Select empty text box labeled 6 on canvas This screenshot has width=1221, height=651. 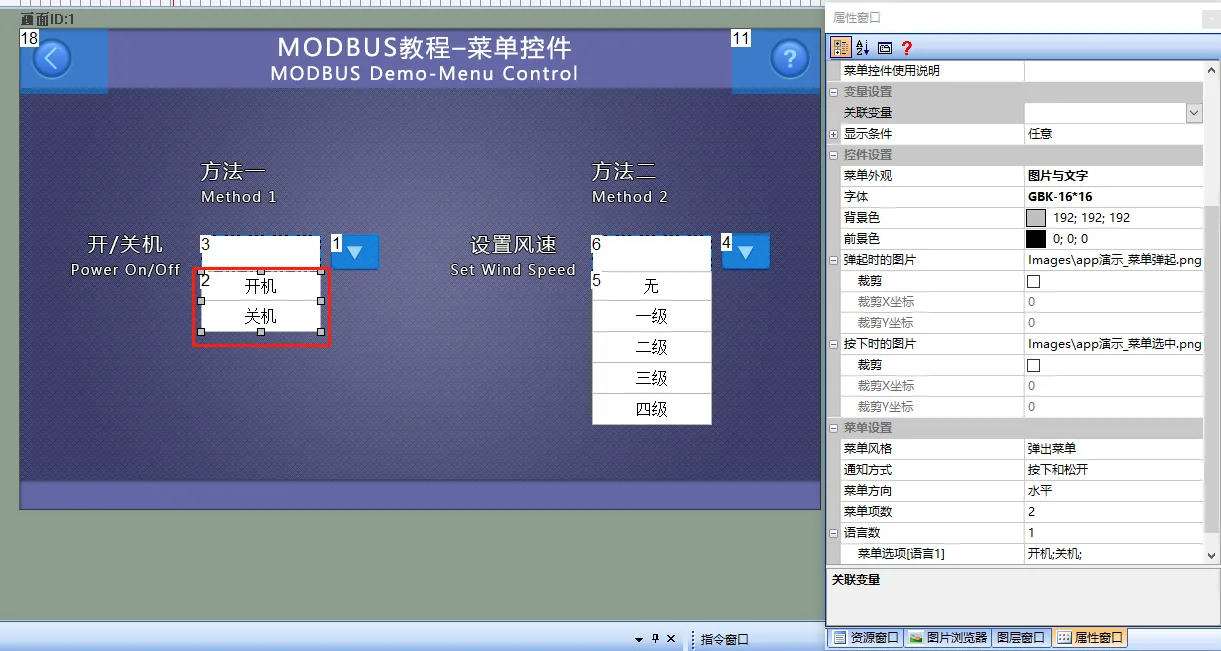click(x=652, y=252)
